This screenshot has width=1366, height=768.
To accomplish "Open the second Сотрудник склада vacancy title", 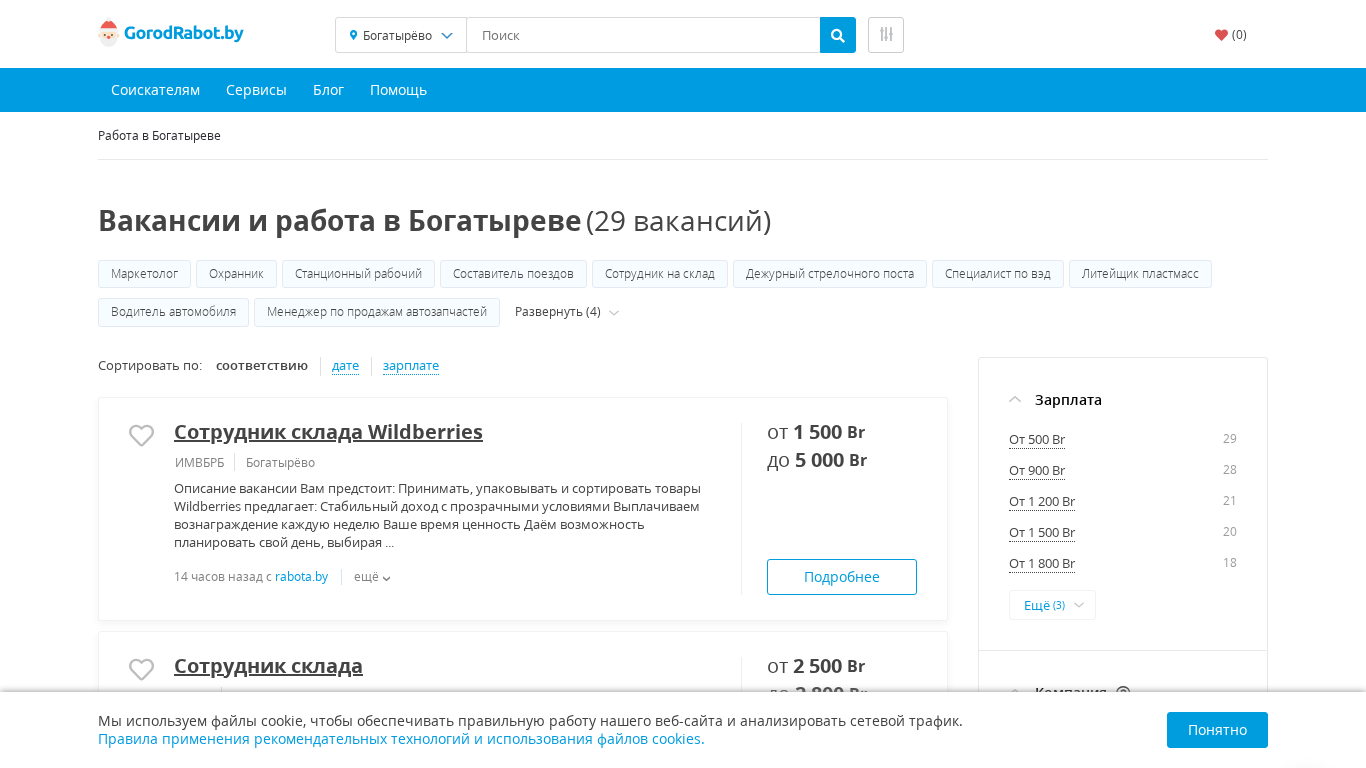I will point(268,666).
